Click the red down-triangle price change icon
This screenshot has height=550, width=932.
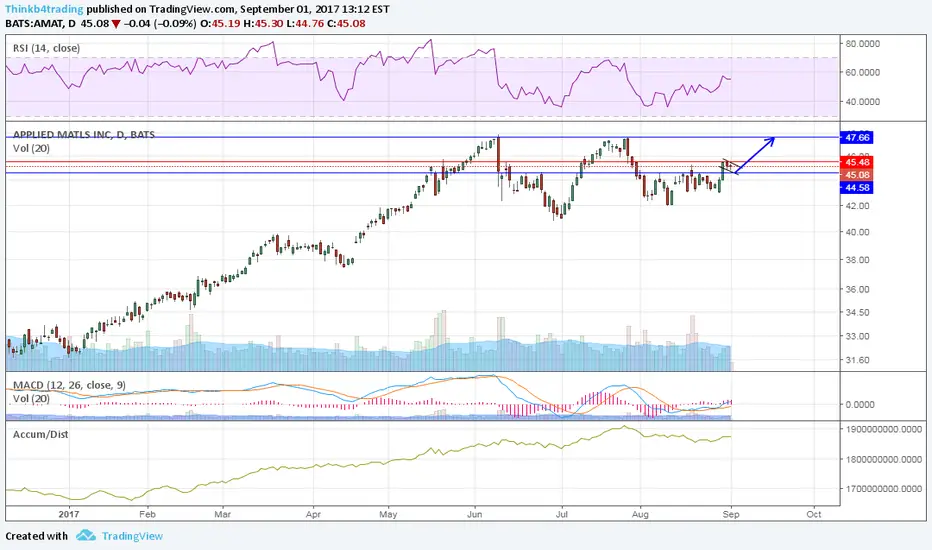(x=116, y=24)
